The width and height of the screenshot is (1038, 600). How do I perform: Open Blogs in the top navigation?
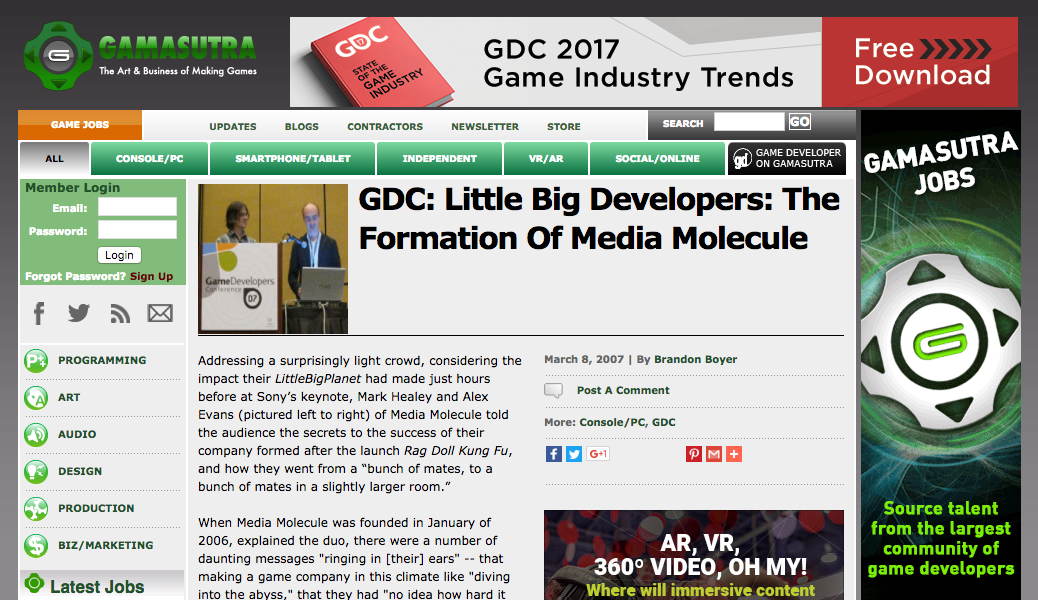pos(302,126)
